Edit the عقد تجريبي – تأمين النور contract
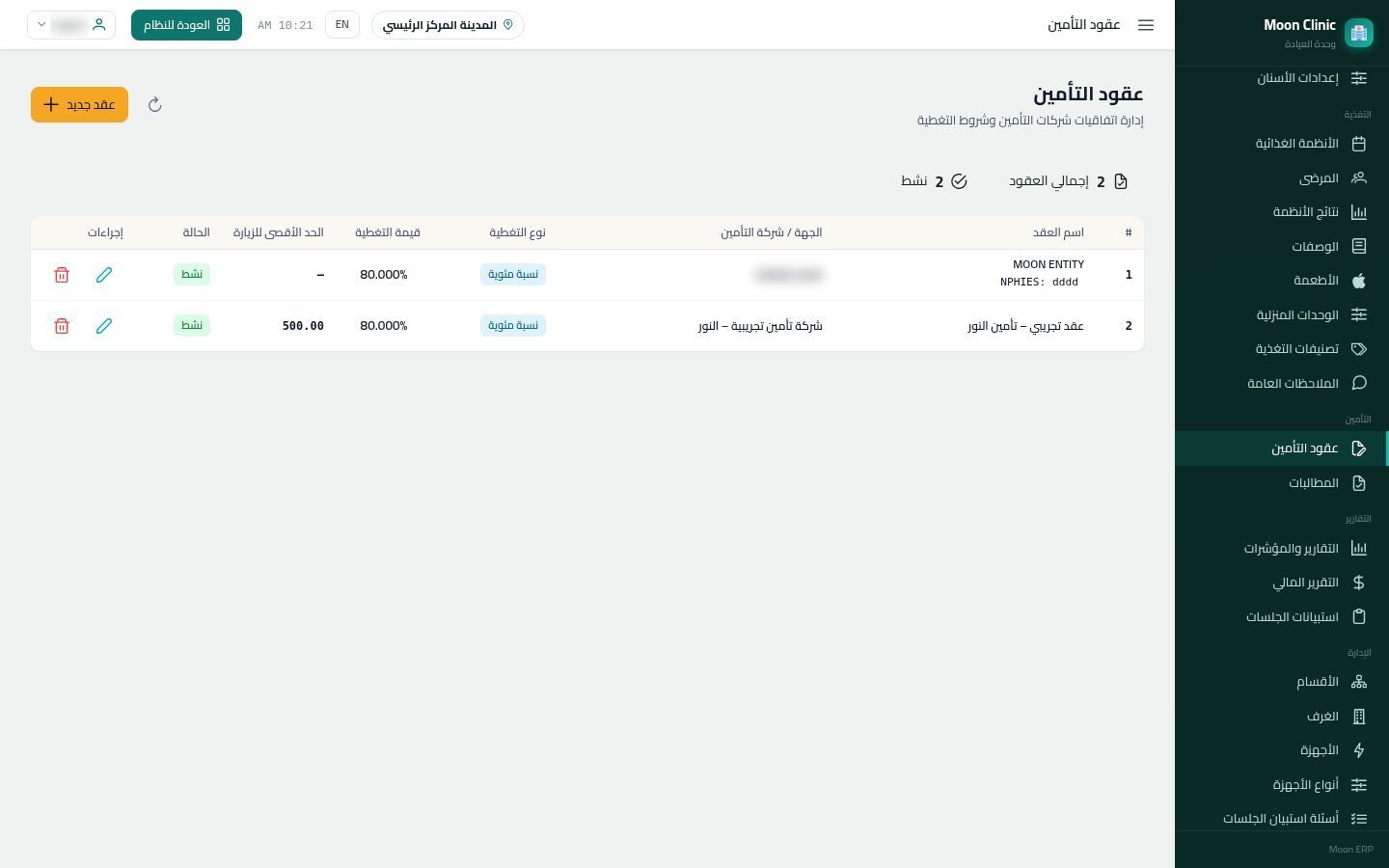Screen dimensions: 1389x868 click(104, 326)
